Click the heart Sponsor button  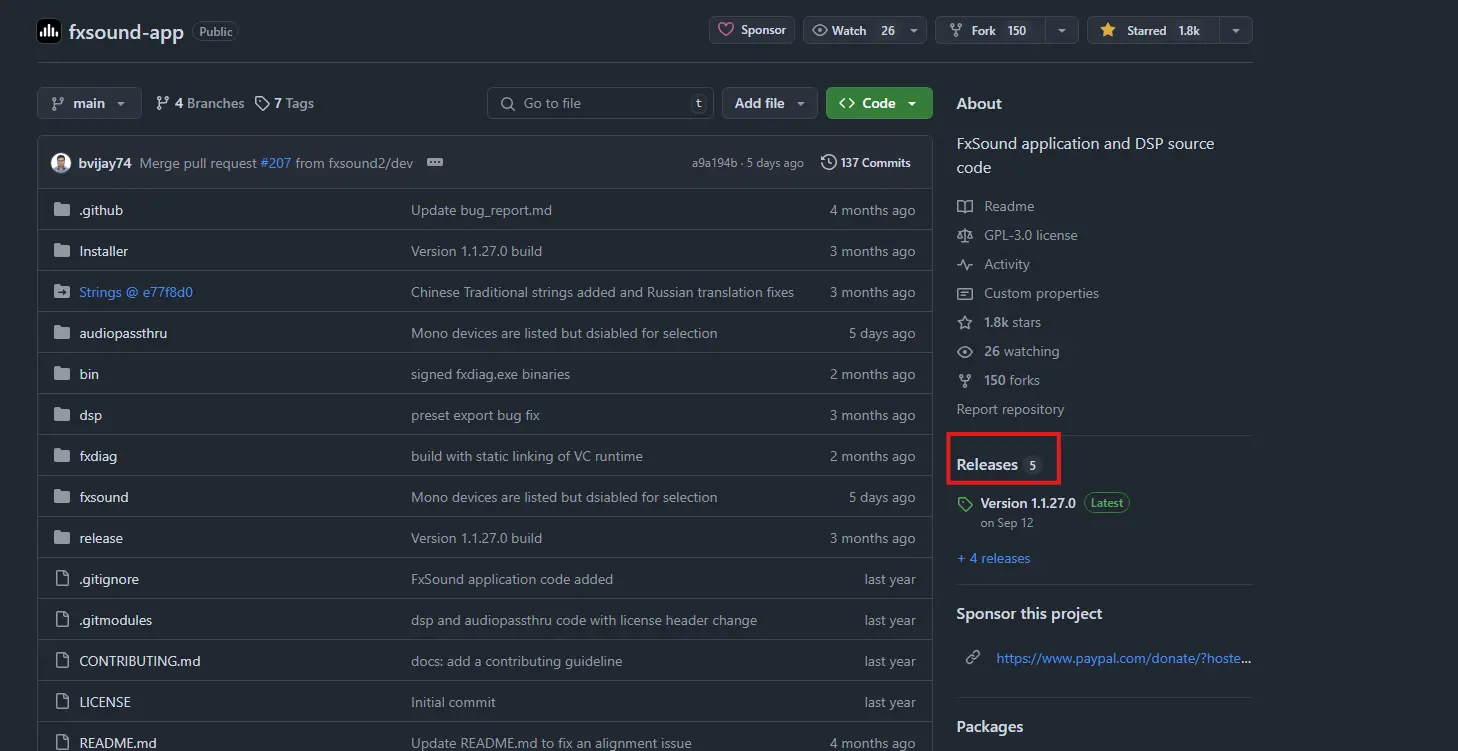coord(752,30)
